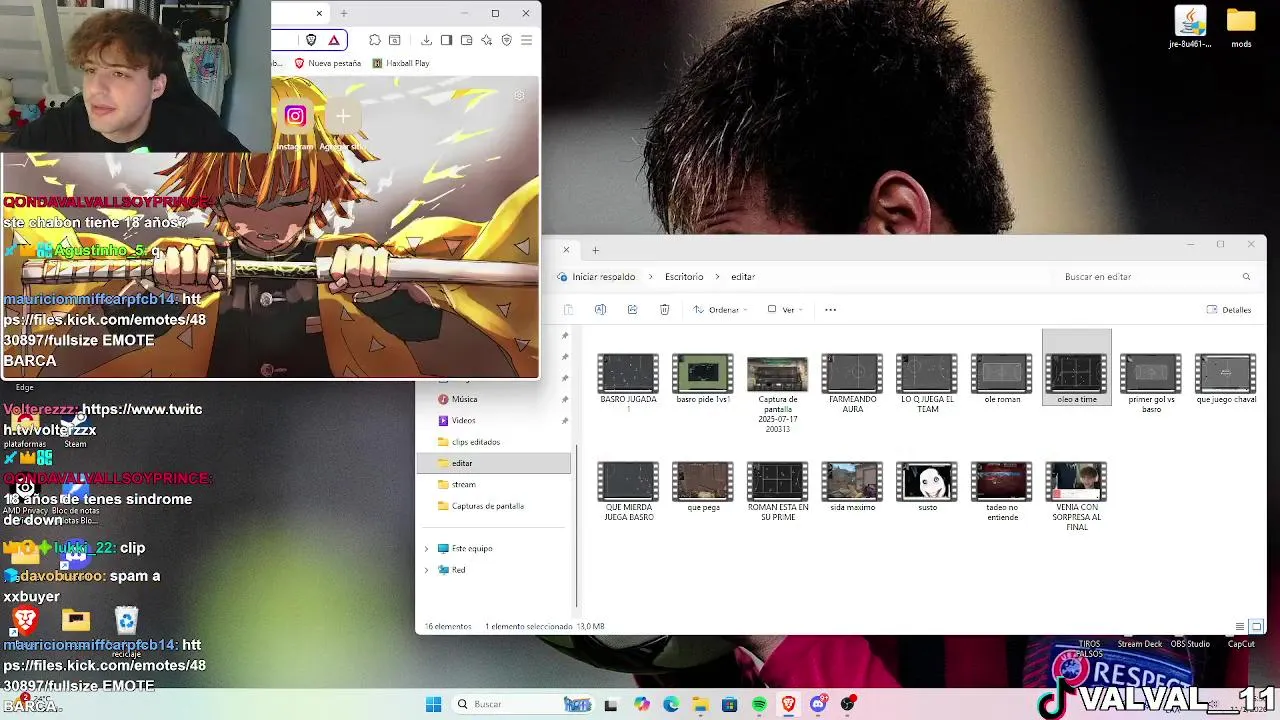Open mods folder on desktop
Image resolution: width=1280 pixels, height=720 pixels.
click(x=1241, y=27)
